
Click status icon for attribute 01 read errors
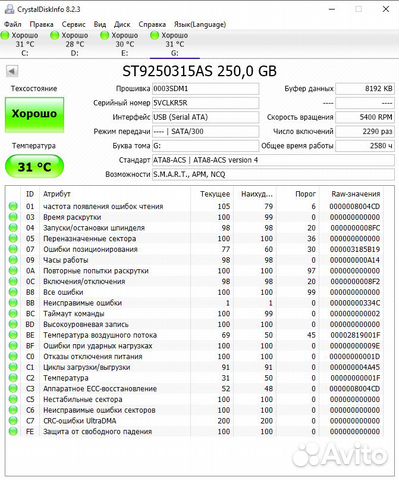coord(13,206)
